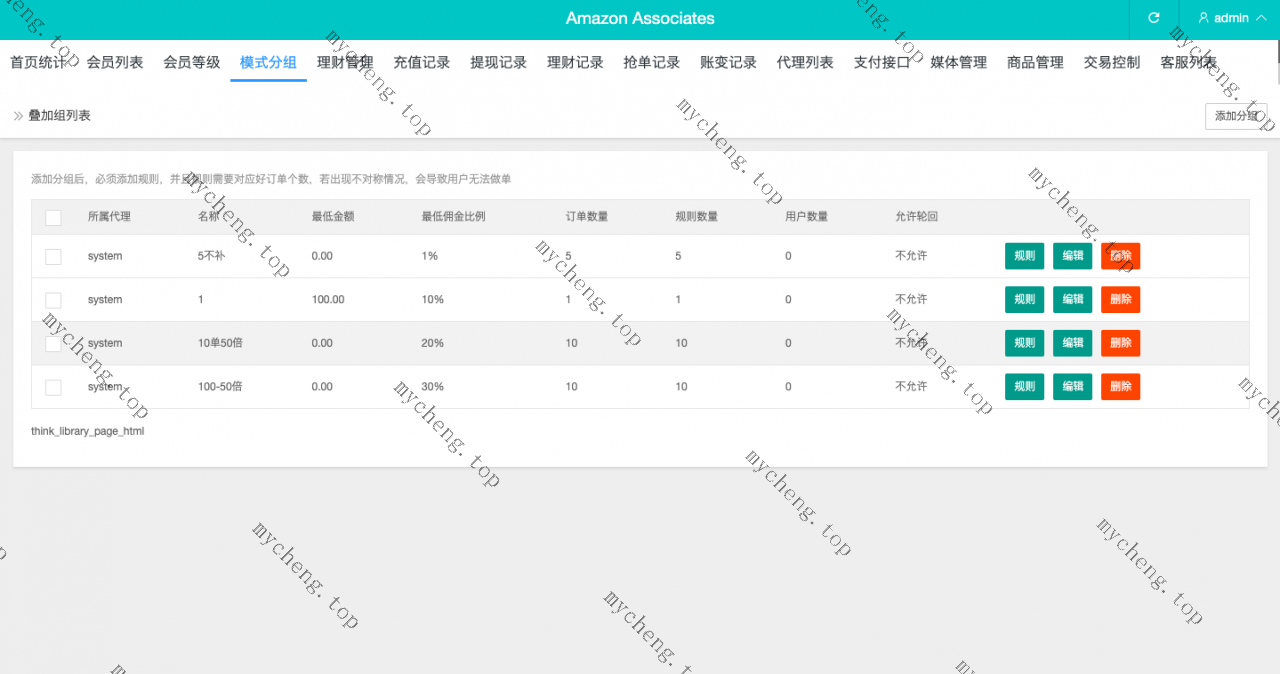
Task: Click 规则 button for the 5不补 row
Action: (x=1024, y=256)
